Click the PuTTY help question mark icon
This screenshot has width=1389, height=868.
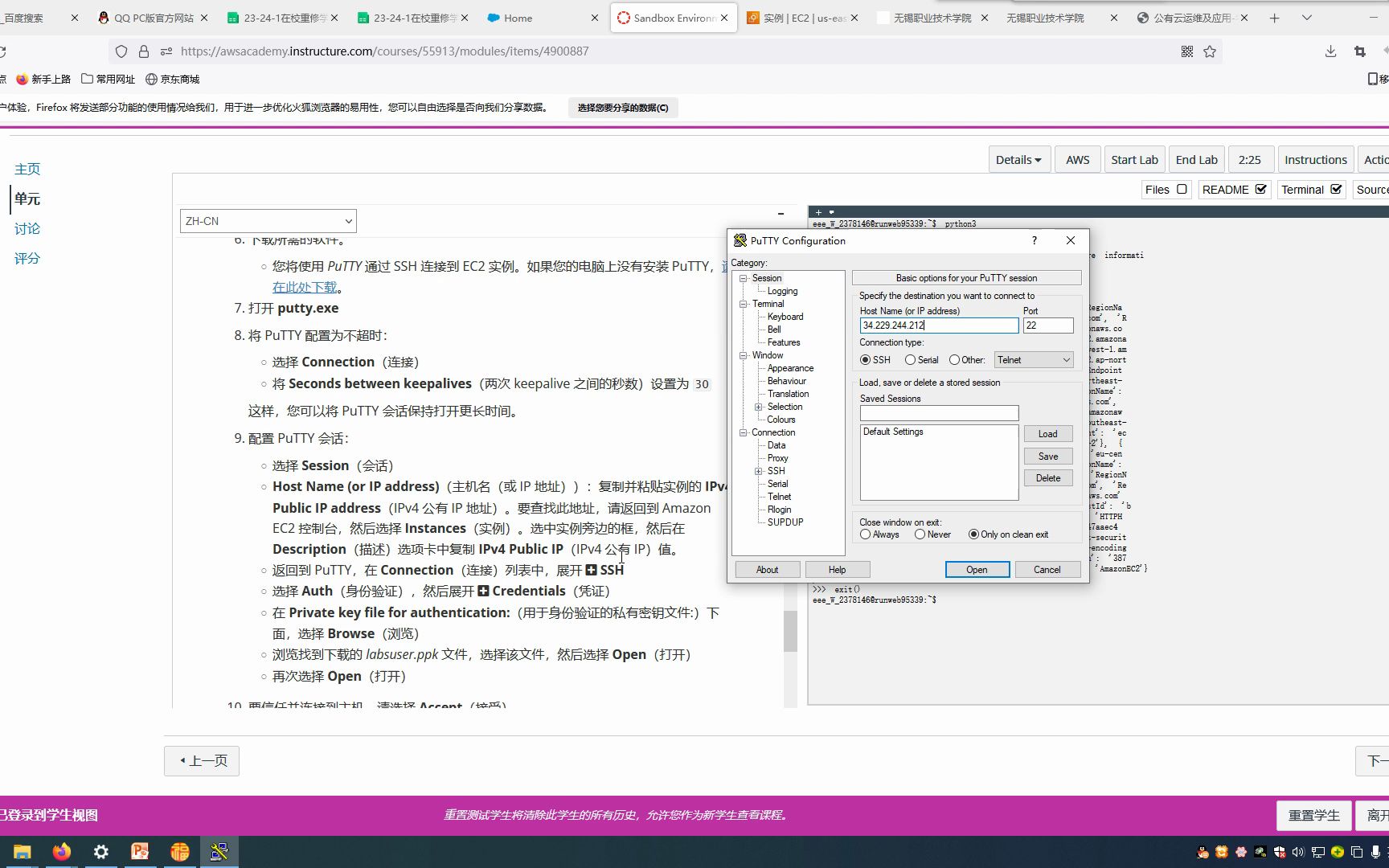[1034, 240]
